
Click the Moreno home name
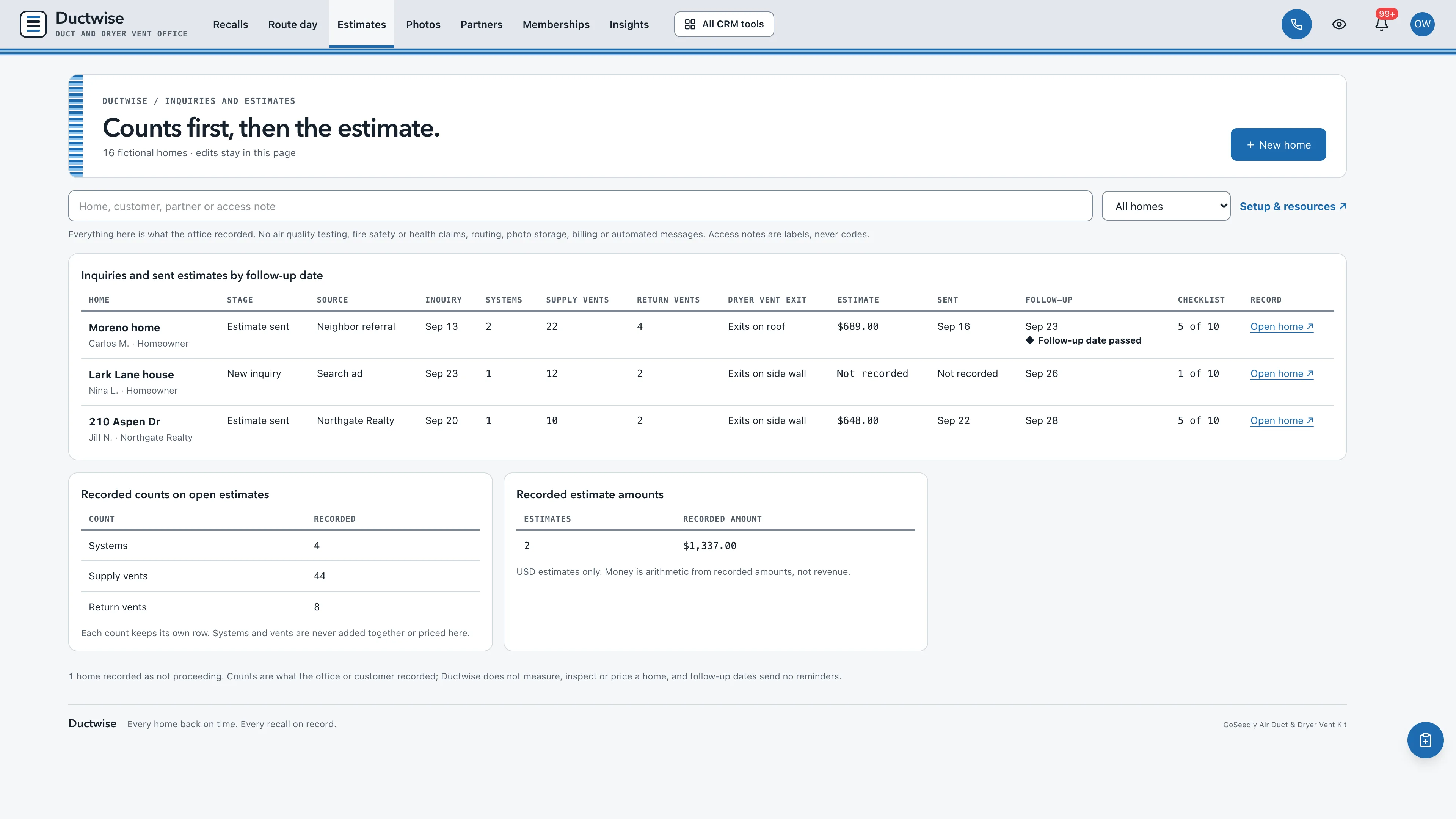pos(124,328)
